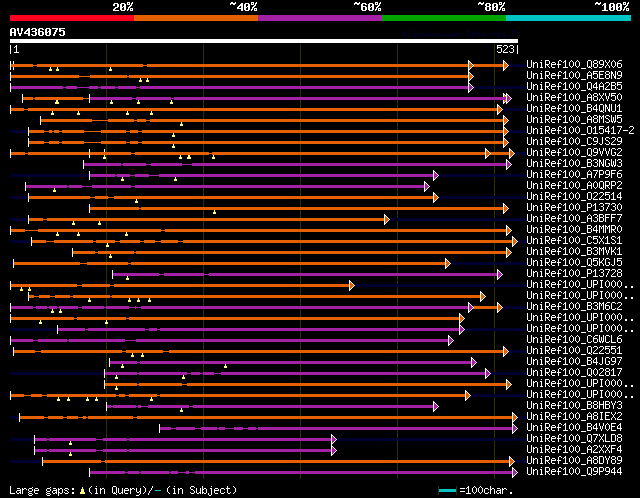This screenshot has width=640, height=498.
Task: Click the orange ~40% identity legend segment
Action: point(196,18)
